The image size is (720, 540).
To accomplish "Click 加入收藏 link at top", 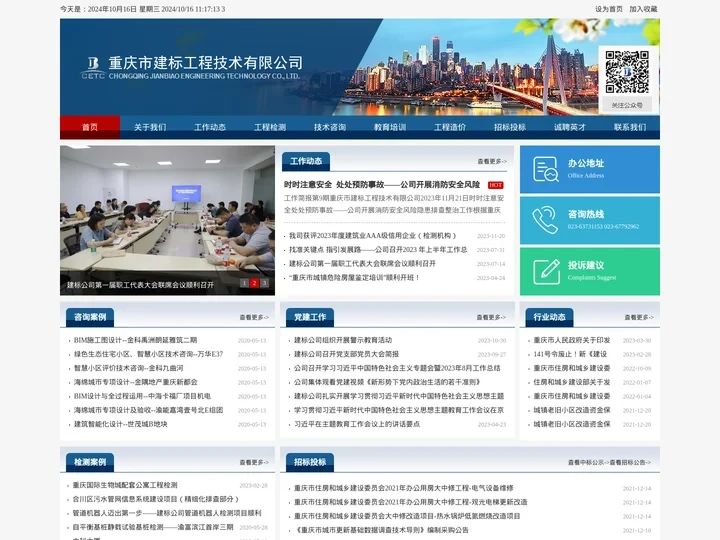I will tap(643, 9).
